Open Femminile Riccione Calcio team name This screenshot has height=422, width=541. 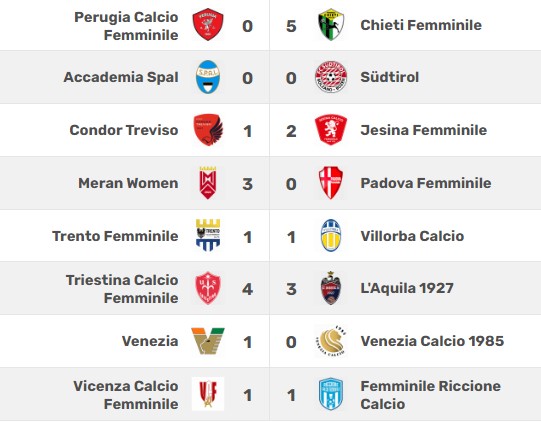click(431, 395)
